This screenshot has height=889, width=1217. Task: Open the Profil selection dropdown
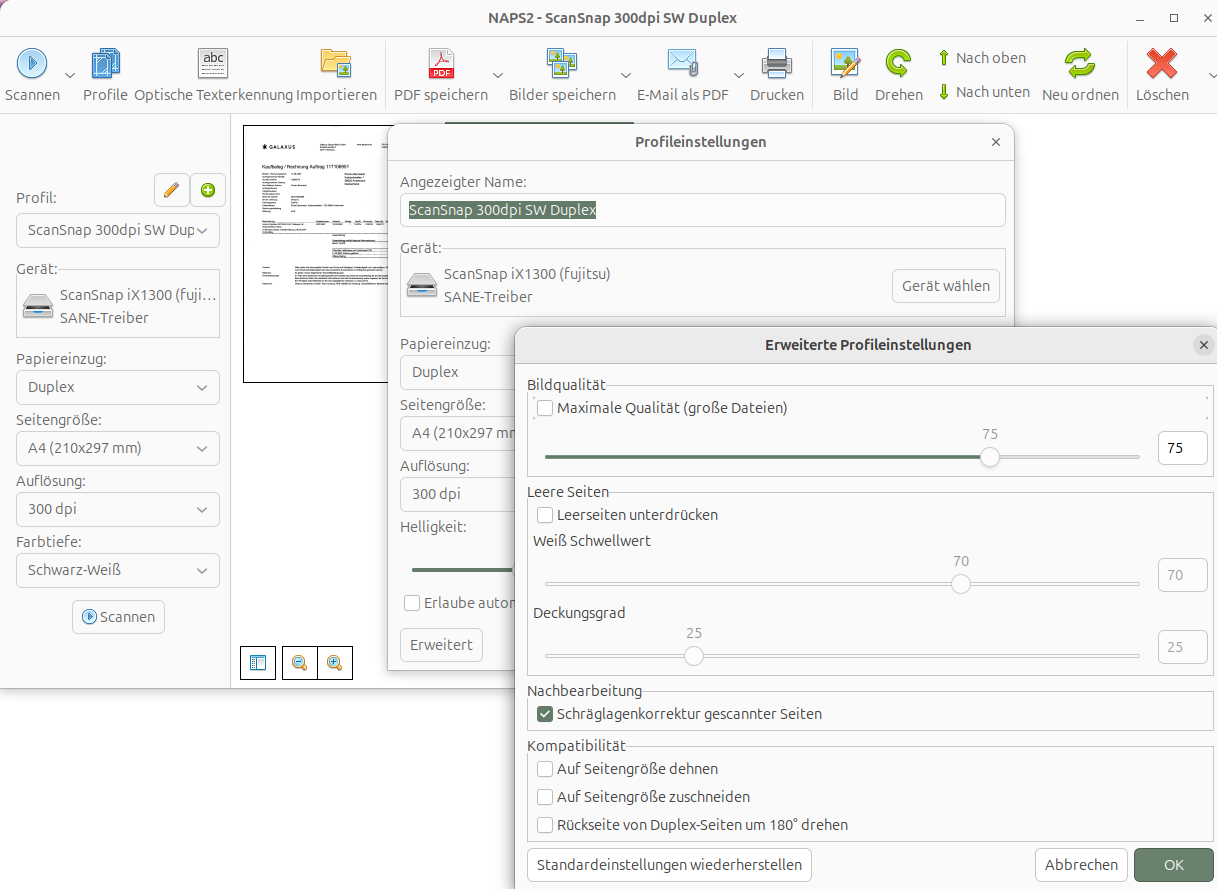(x=118, y=230)
